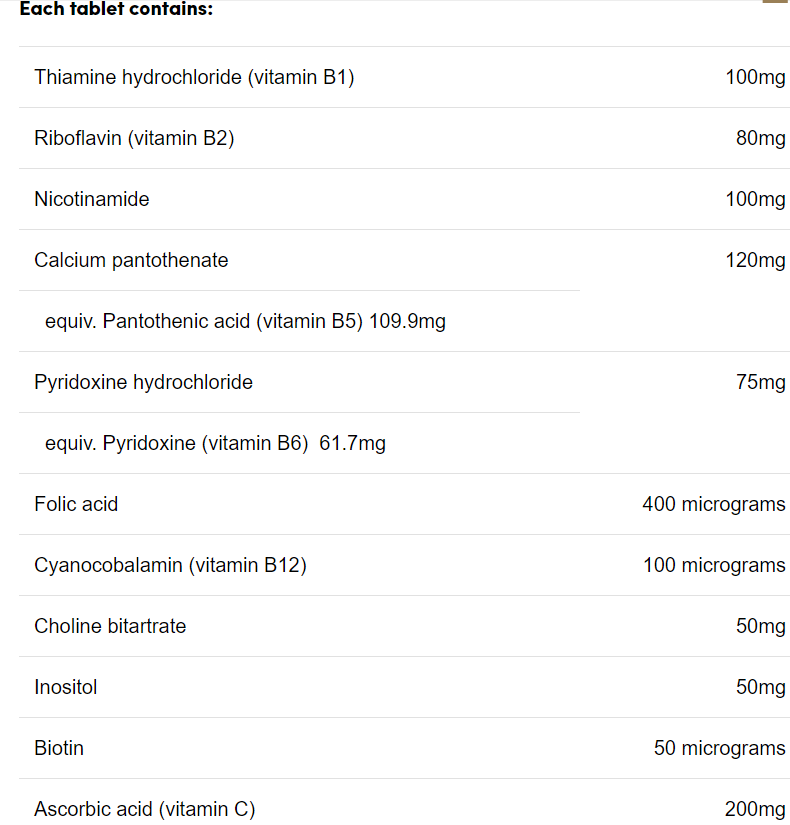Select the equiv. Pantothenic acid (vitamin B5) line
Viewport: 790px width, 825px height.
245,321
